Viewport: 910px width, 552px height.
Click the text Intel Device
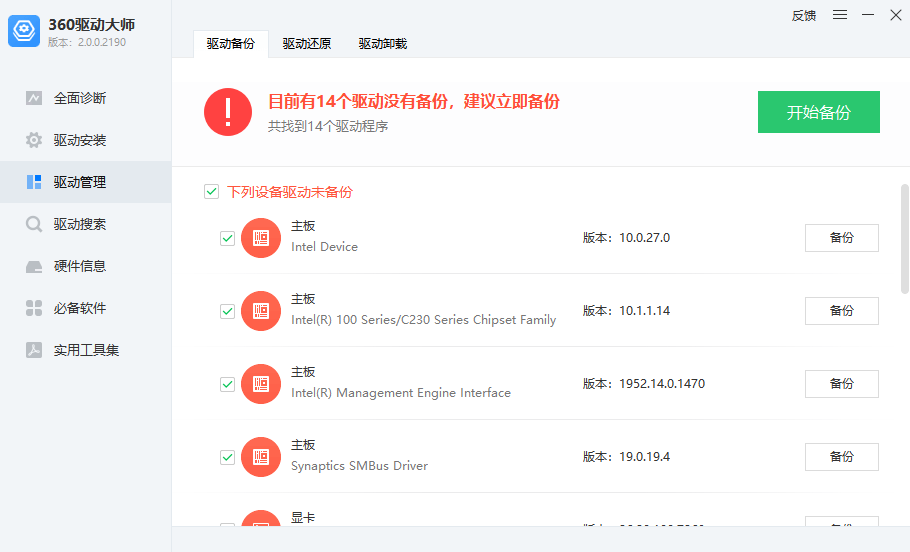pyautogui.click(x=324, y=247)
